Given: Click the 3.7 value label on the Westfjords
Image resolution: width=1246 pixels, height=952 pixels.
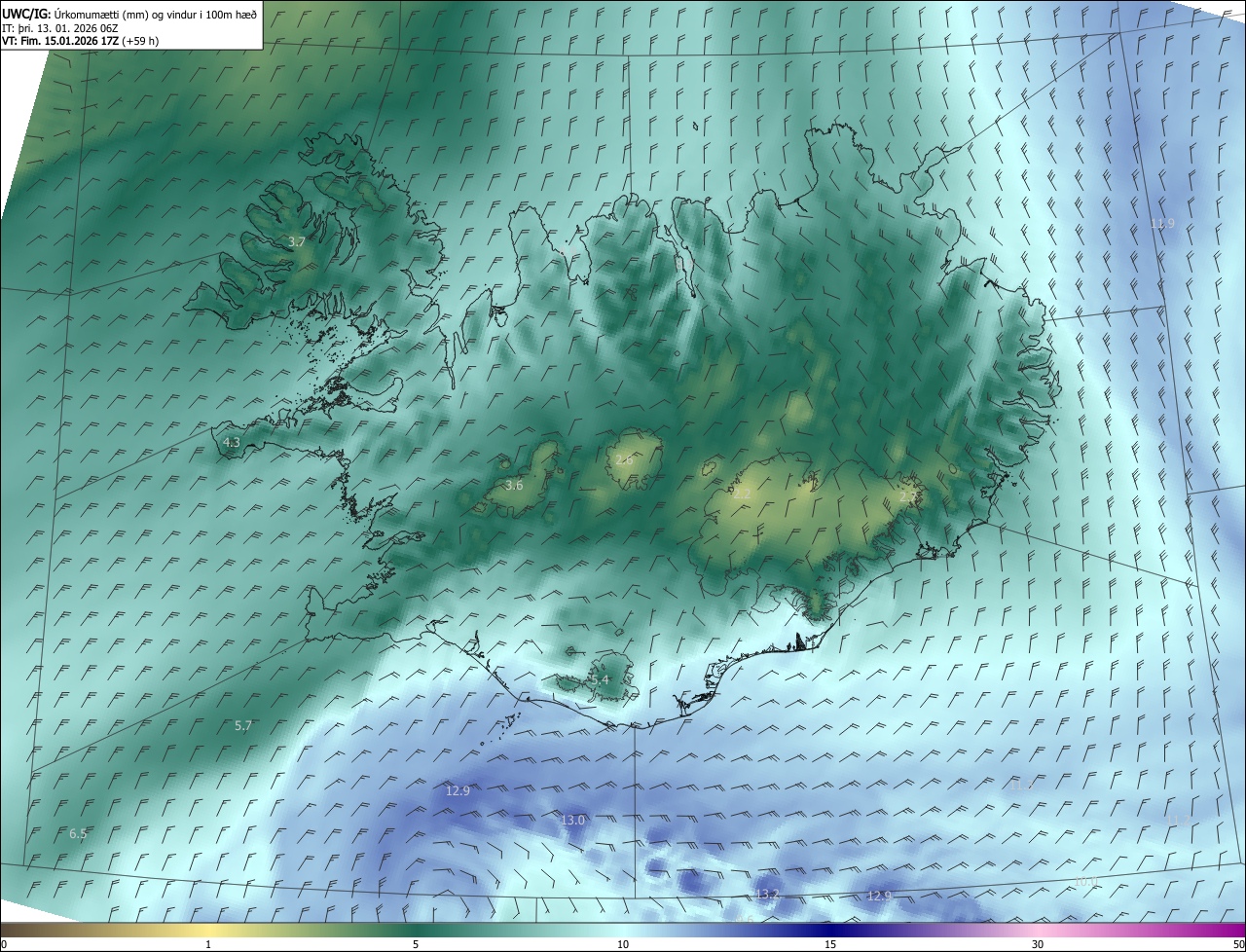Looking at the screenshot, I should pyautogui.click(x=297, y=241).
